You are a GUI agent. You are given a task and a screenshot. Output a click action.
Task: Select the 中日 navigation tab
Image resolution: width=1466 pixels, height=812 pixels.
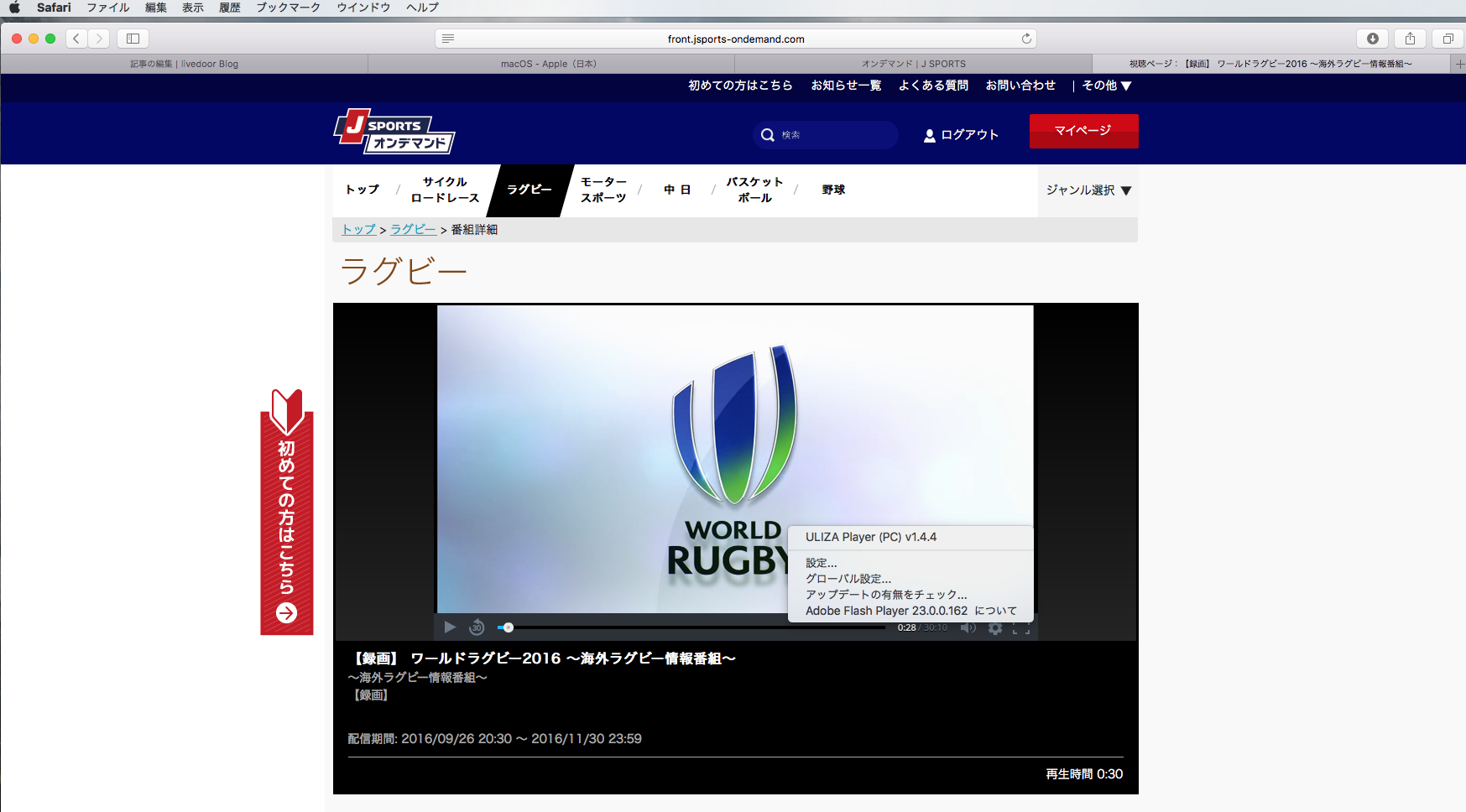[x=677, y=190]
